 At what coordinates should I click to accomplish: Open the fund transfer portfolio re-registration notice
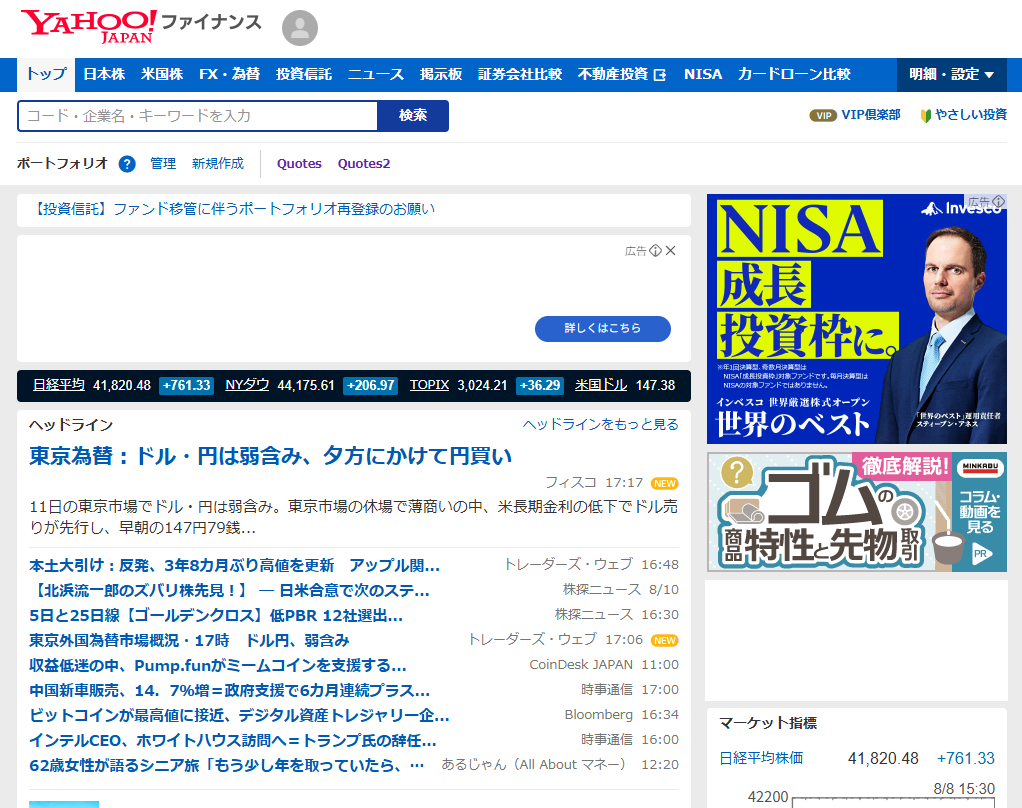233,209
